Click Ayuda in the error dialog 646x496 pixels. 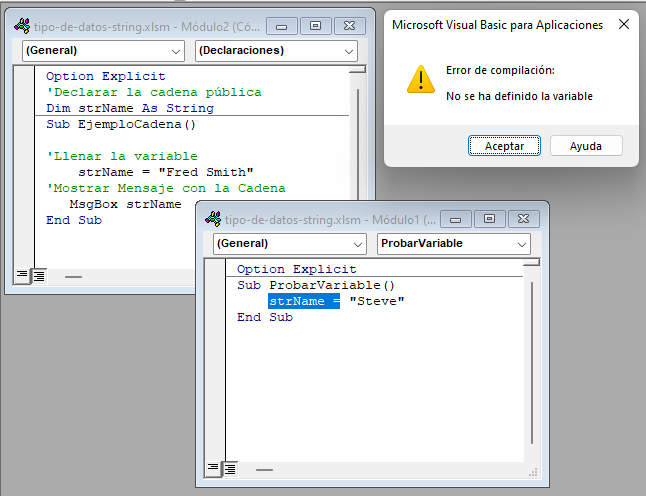point(585,146)
